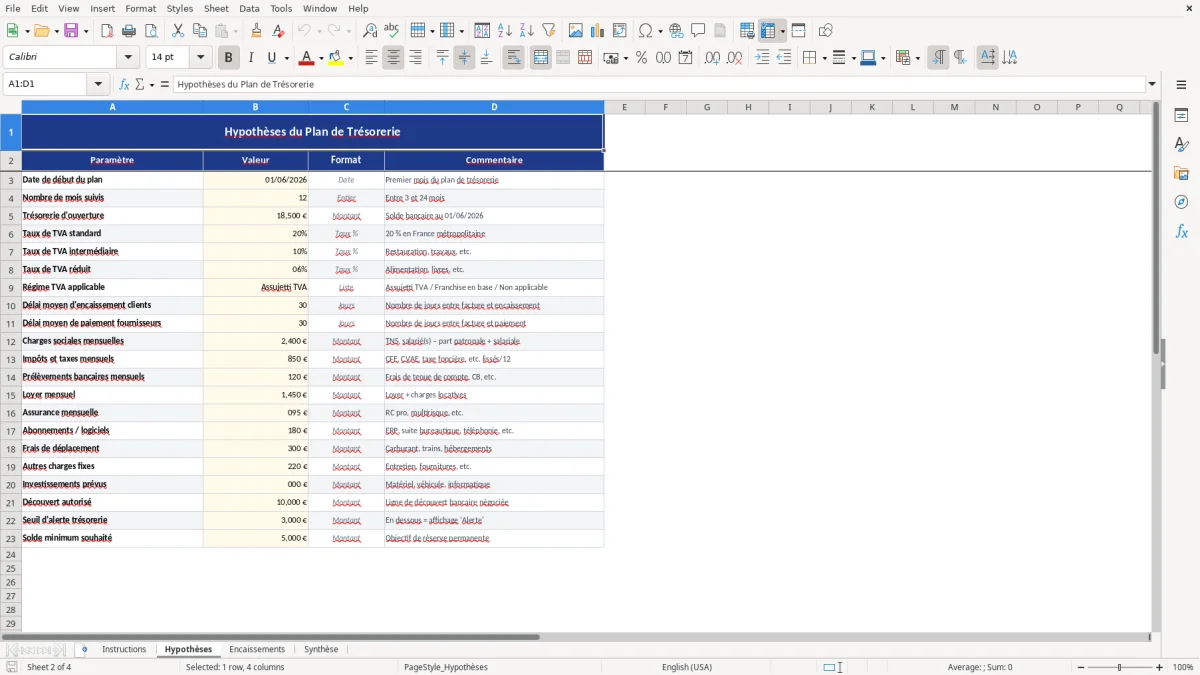Click zoom in plus button

1160,667
